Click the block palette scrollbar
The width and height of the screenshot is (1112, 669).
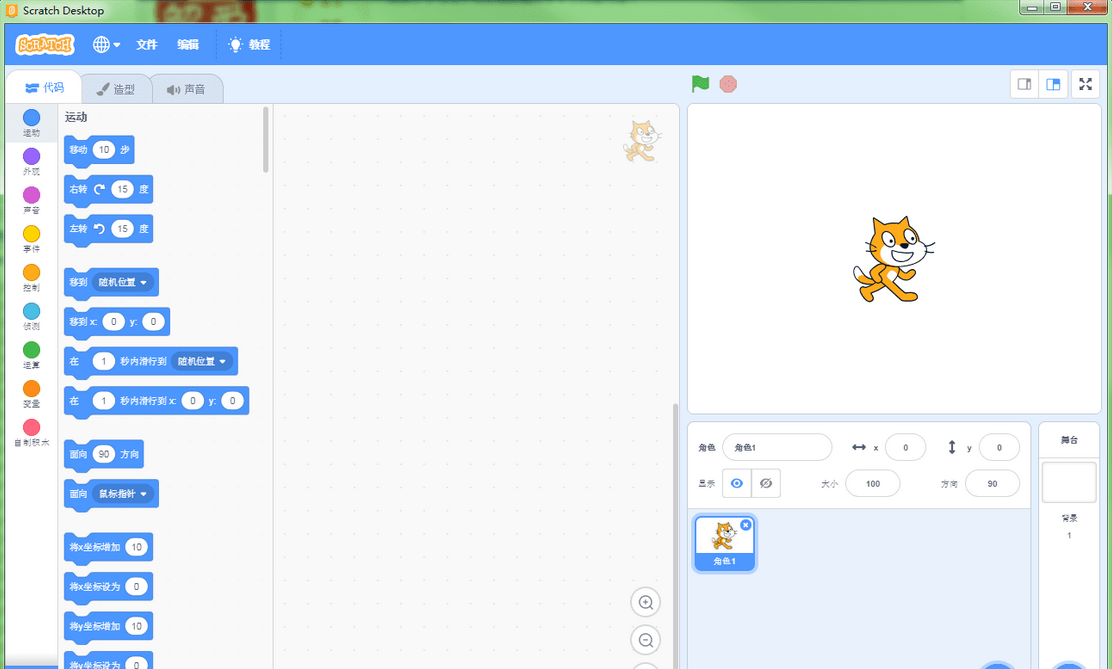(266, 139)
